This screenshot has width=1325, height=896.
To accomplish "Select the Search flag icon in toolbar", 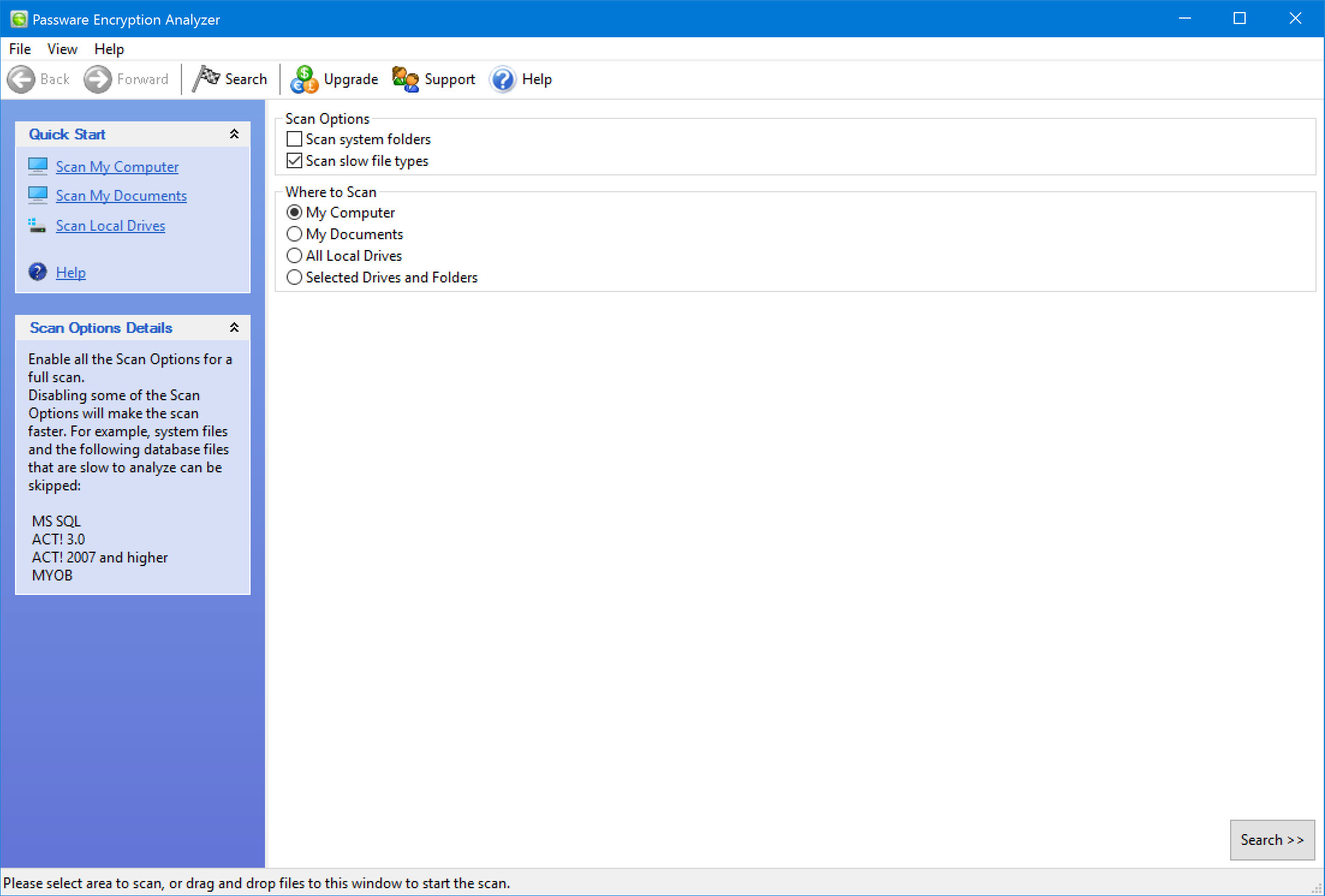I will click(206, 78).
